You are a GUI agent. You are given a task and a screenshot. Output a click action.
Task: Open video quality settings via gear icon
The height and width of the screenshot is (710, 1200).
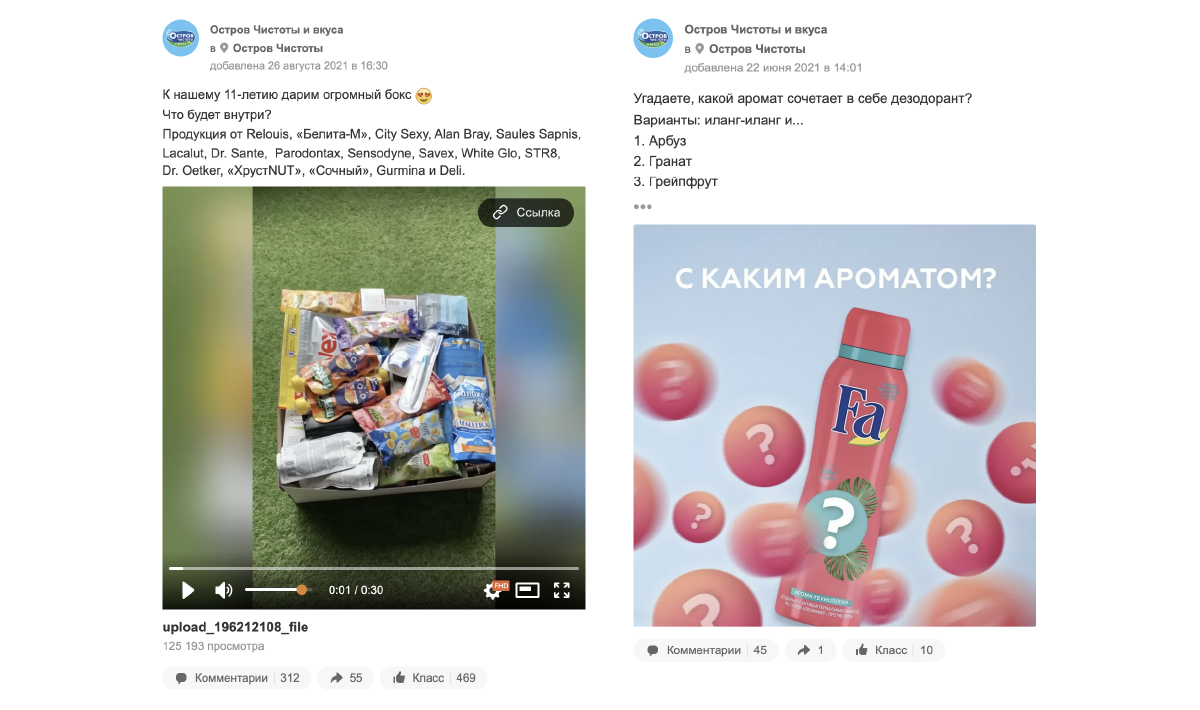tap(492, 590)
